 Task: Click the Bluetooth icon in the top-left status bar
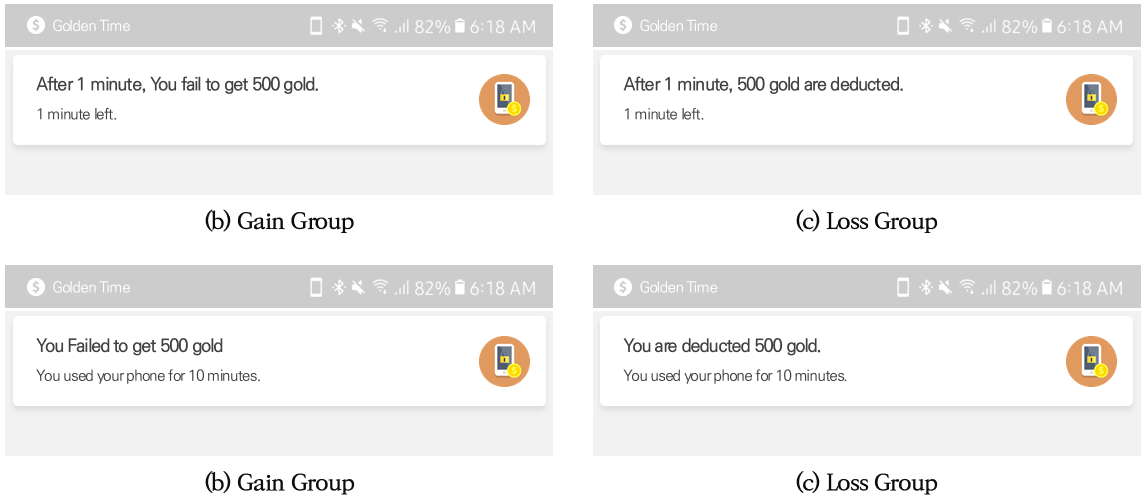point(338,26)
